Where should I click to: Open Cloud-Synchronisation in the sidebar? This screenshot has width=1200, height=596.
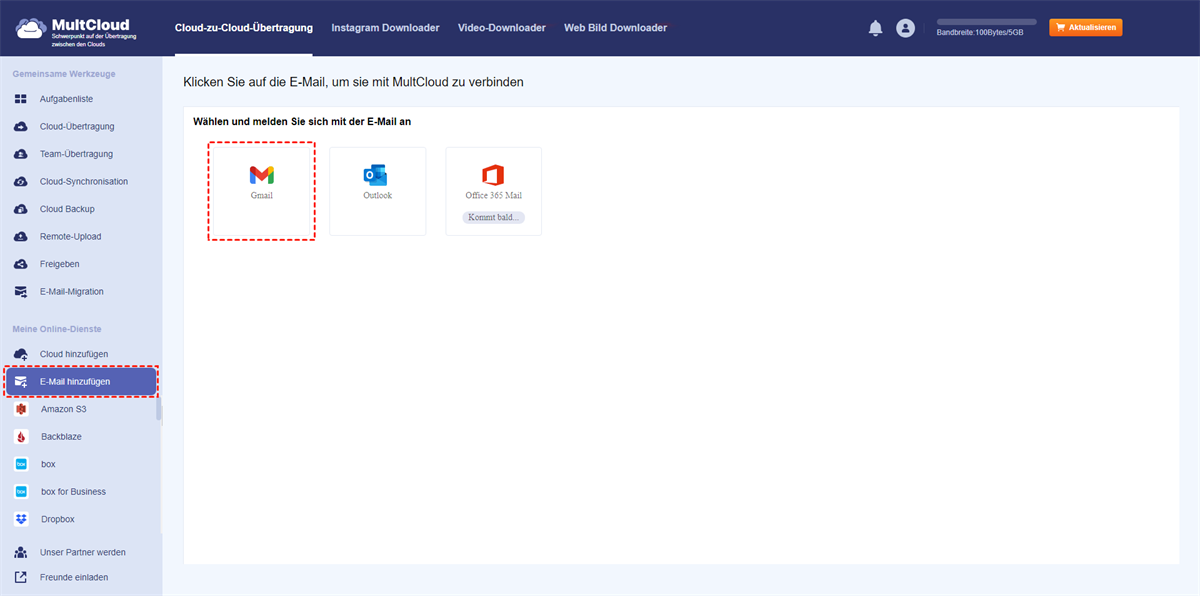coord(84,182)
